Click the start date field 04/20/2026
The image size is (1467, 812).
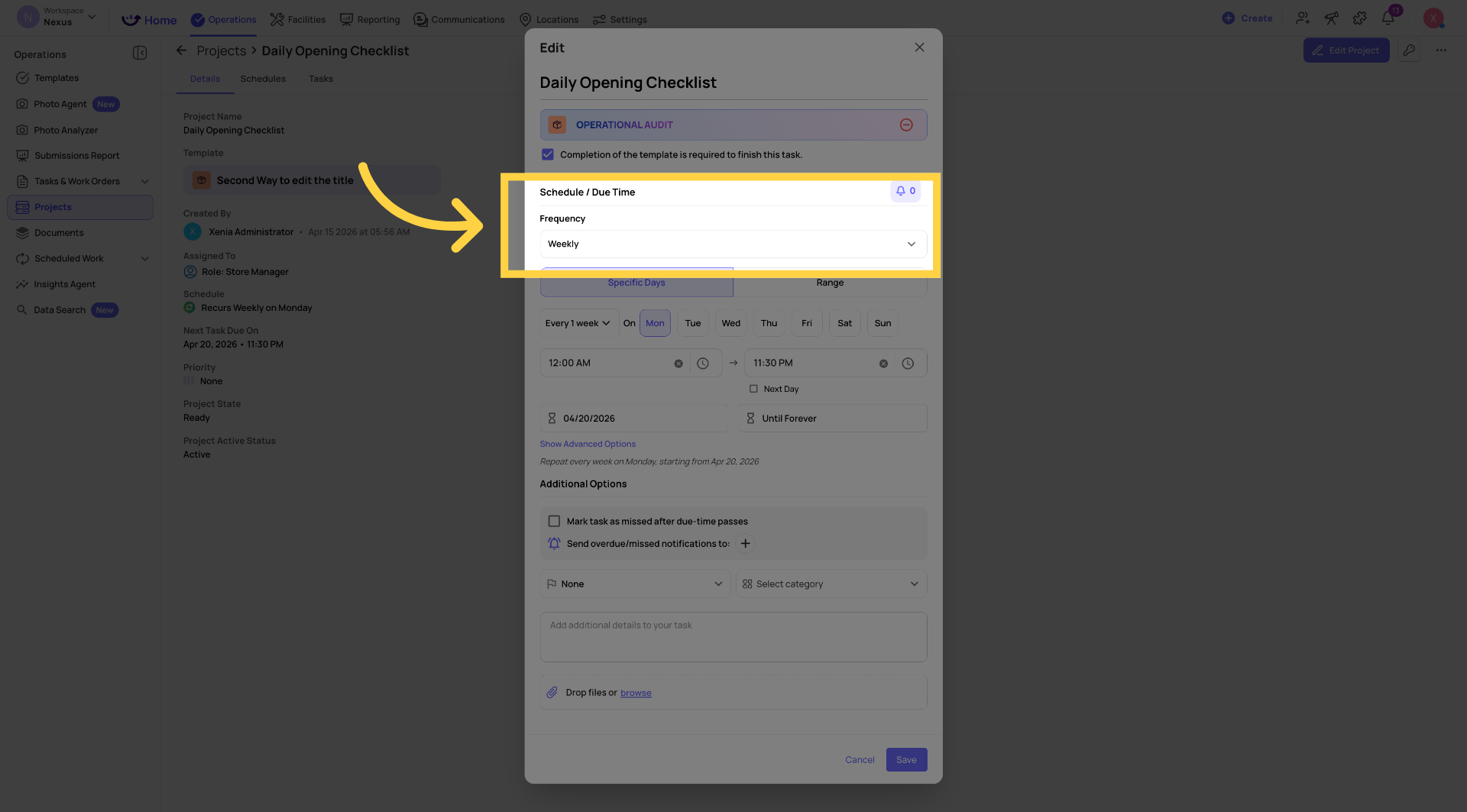tap(634, 419)
